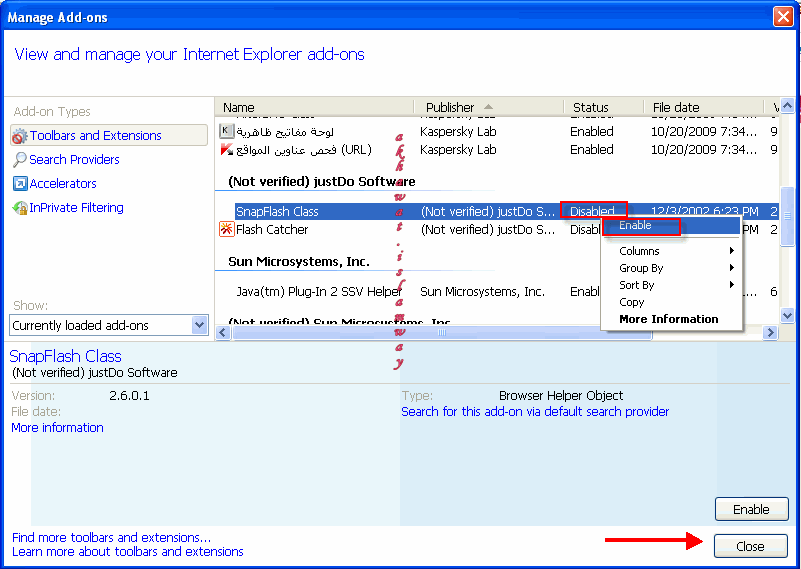Click Kaspersky Lab publisher of the URL row

click(x=458, y=150)
